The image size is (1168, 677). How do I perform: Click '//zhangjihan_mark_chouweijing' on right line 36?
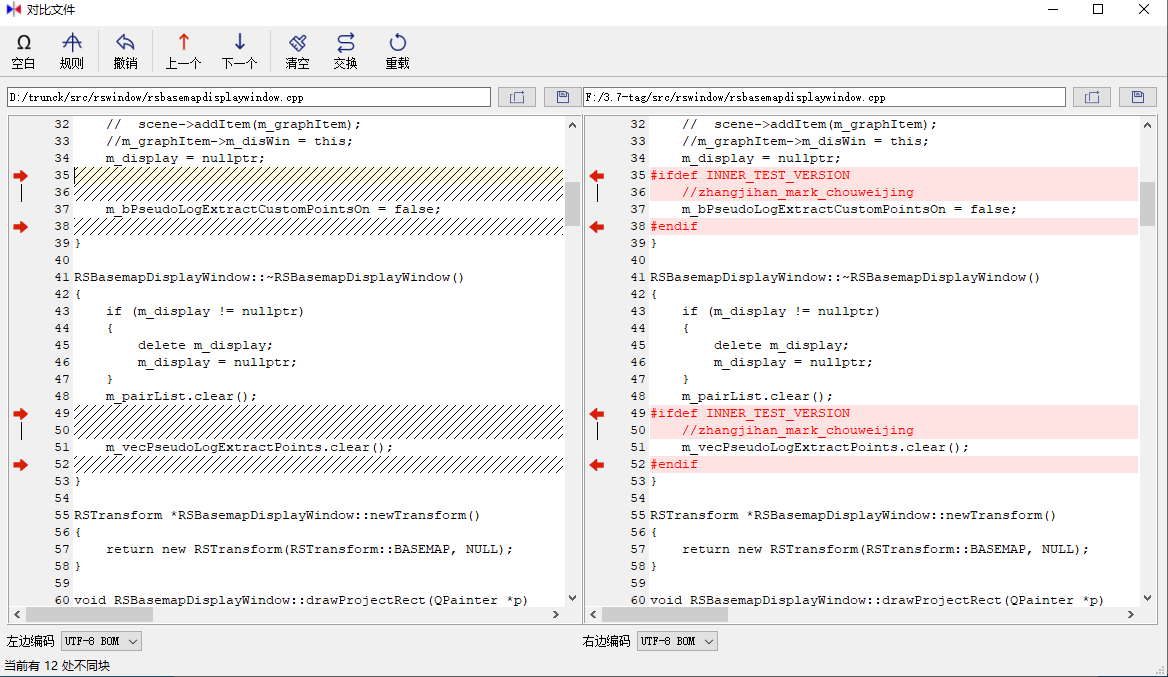798,192
